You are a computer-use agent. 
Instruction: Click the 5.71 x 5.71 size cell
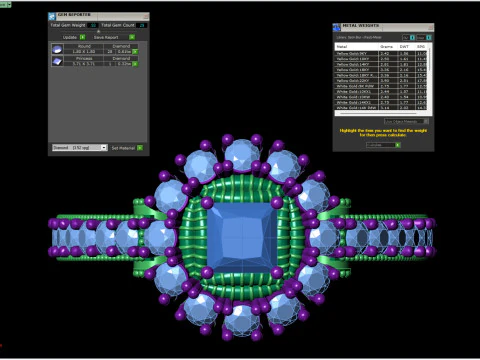(x=84, y=64)
